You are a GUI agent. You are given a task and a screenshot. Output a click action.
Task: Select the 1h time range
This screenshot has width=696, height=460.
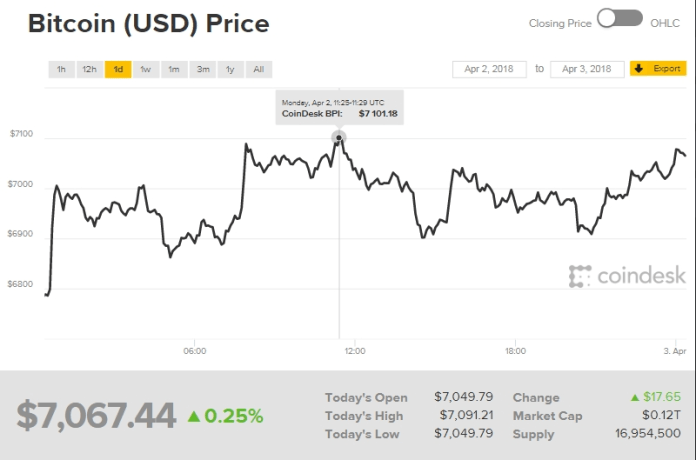coord(61,69)
